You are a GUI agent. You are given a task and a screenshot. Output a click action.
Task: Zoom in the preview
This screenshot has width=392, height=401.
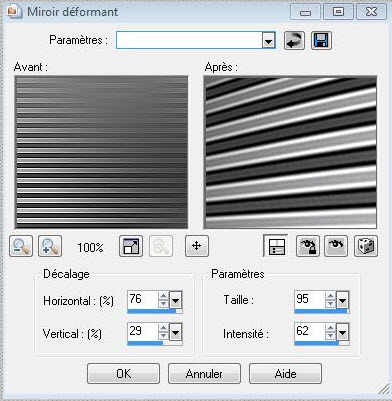tap(50, 246)
